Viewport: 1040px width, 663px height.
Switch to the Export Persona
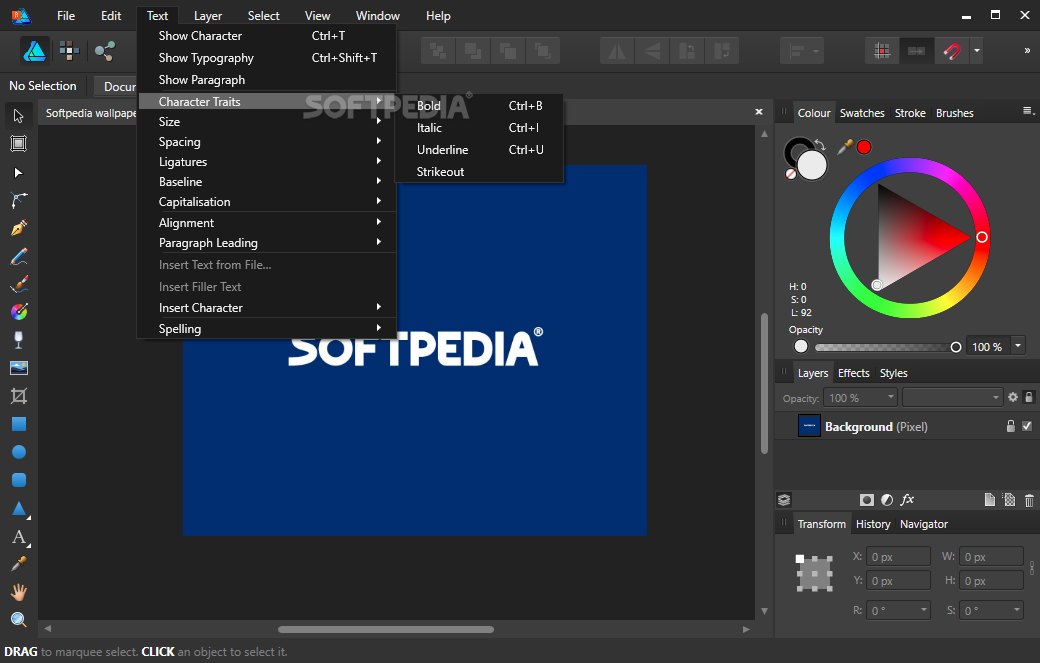[105, 51]
